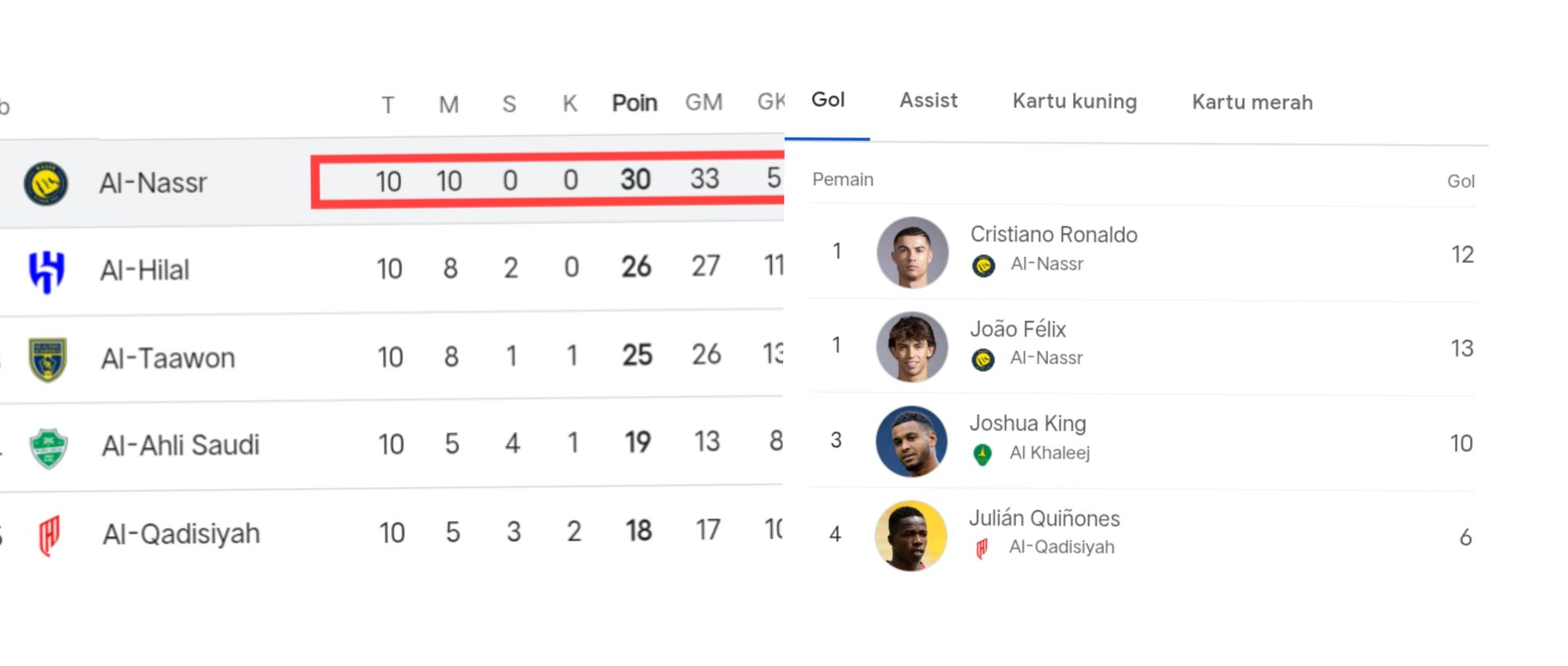The width and height of the screenshot is (1568, 666).
Task: Click Al-Nassr badge under Cristiano Ronaldo
Action: click(x=984, y=265)
